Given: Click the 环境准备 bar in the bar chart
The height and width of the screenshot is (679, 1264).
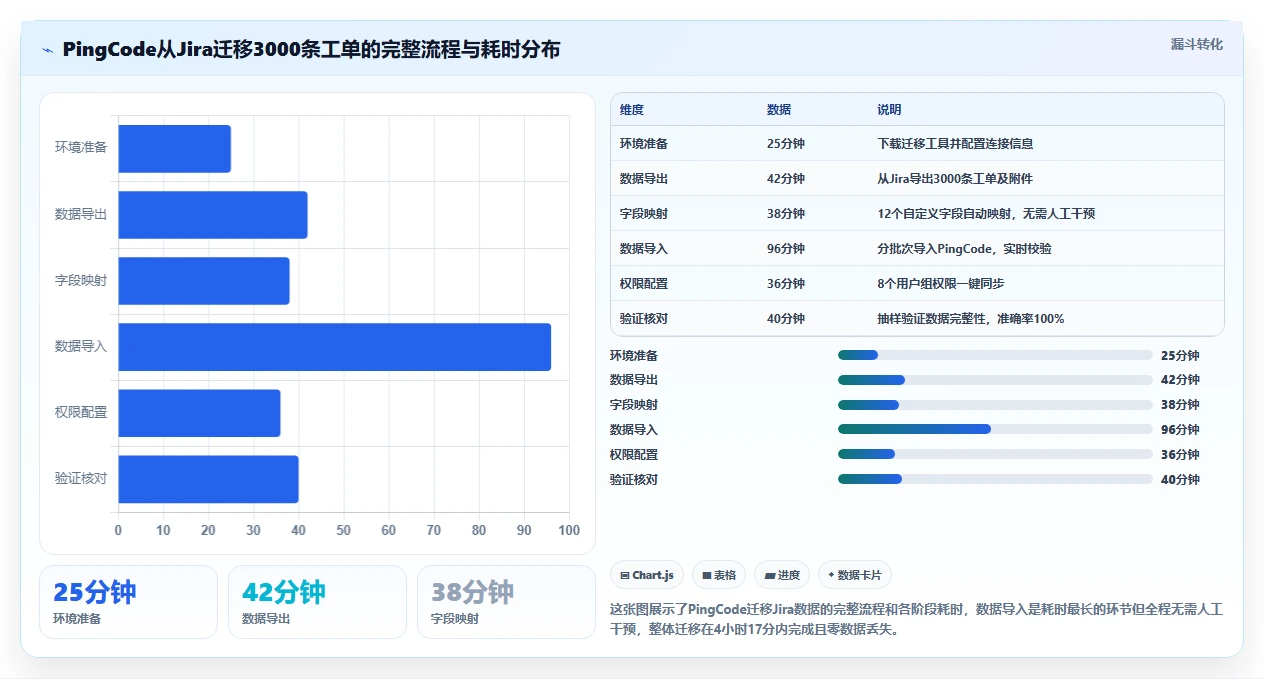Looking at the screenshot, I should (174, 148).
